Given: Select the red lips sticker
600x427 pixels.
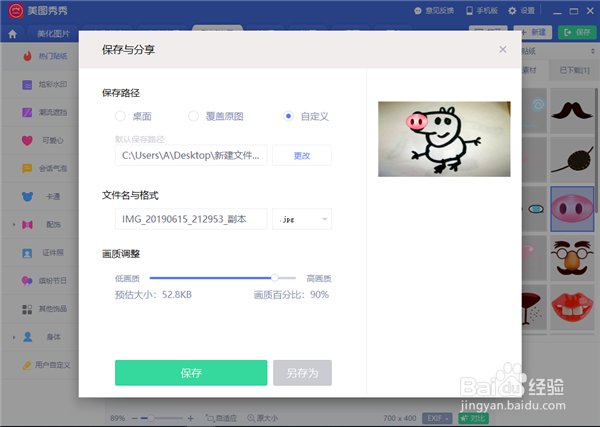Looking at the screenshot, I should [572, 307].
